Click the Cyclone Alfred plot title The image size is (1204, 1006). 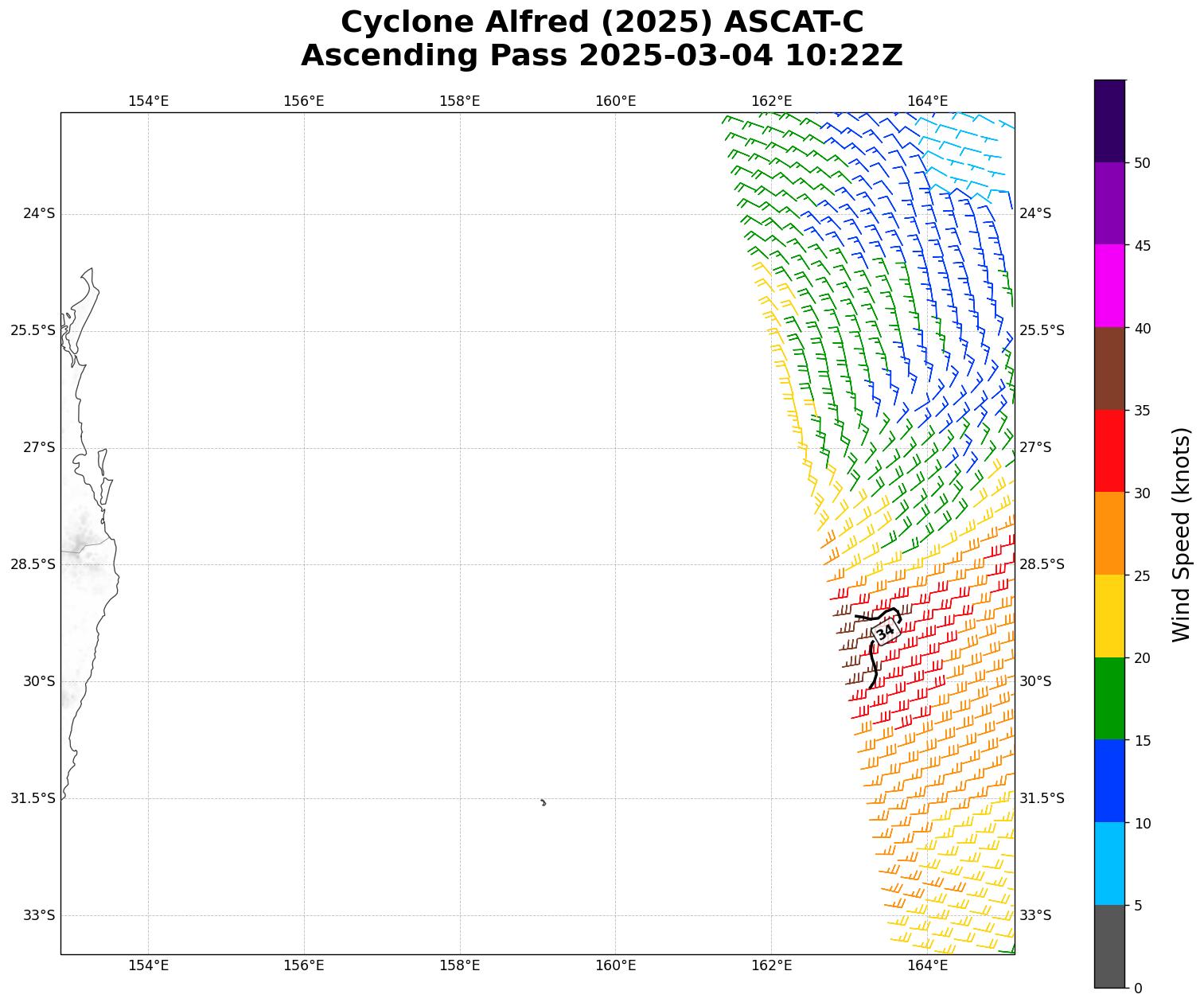602,22
